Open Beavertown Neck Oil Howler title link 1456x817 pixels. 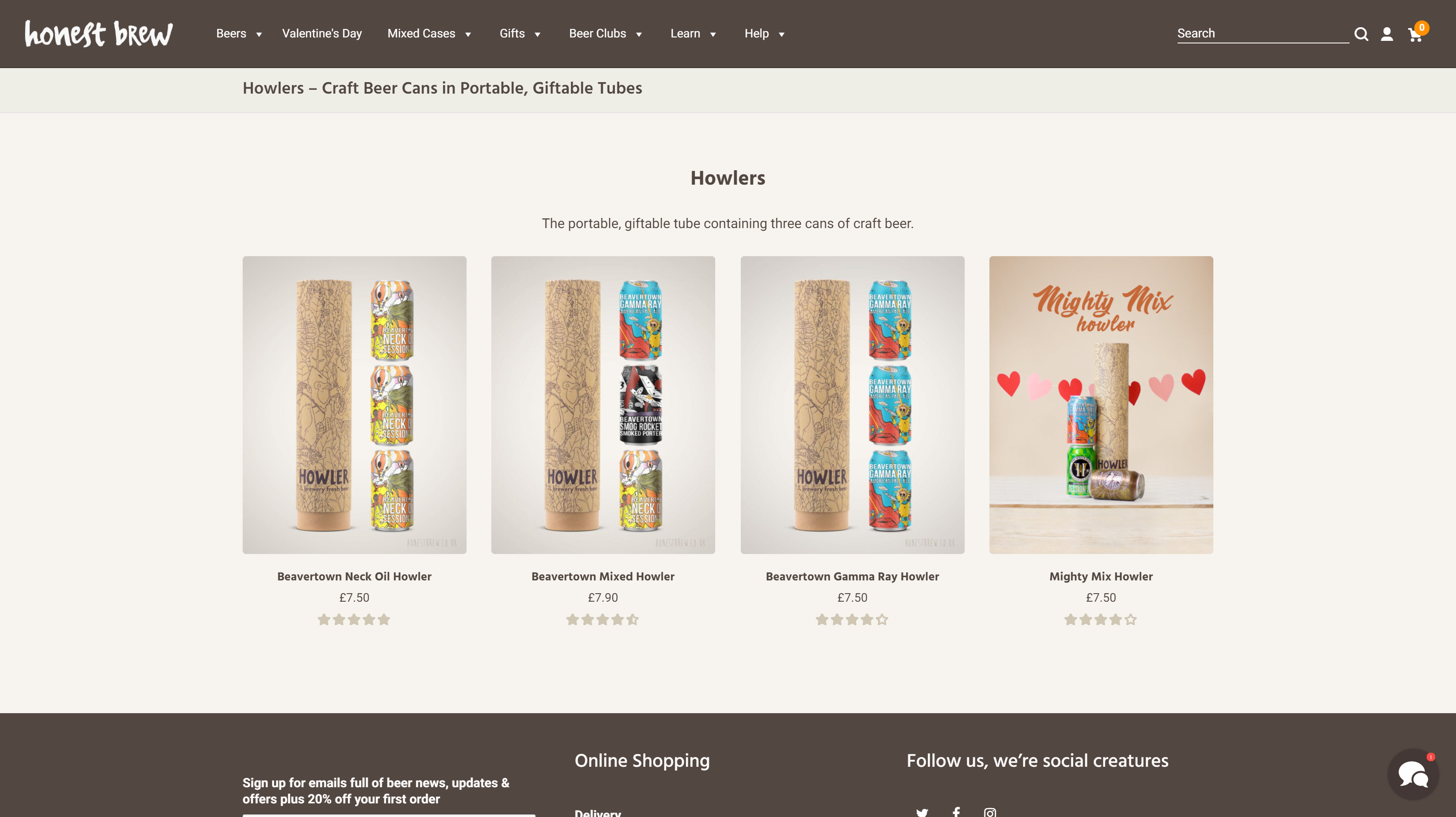pos(354,576)
